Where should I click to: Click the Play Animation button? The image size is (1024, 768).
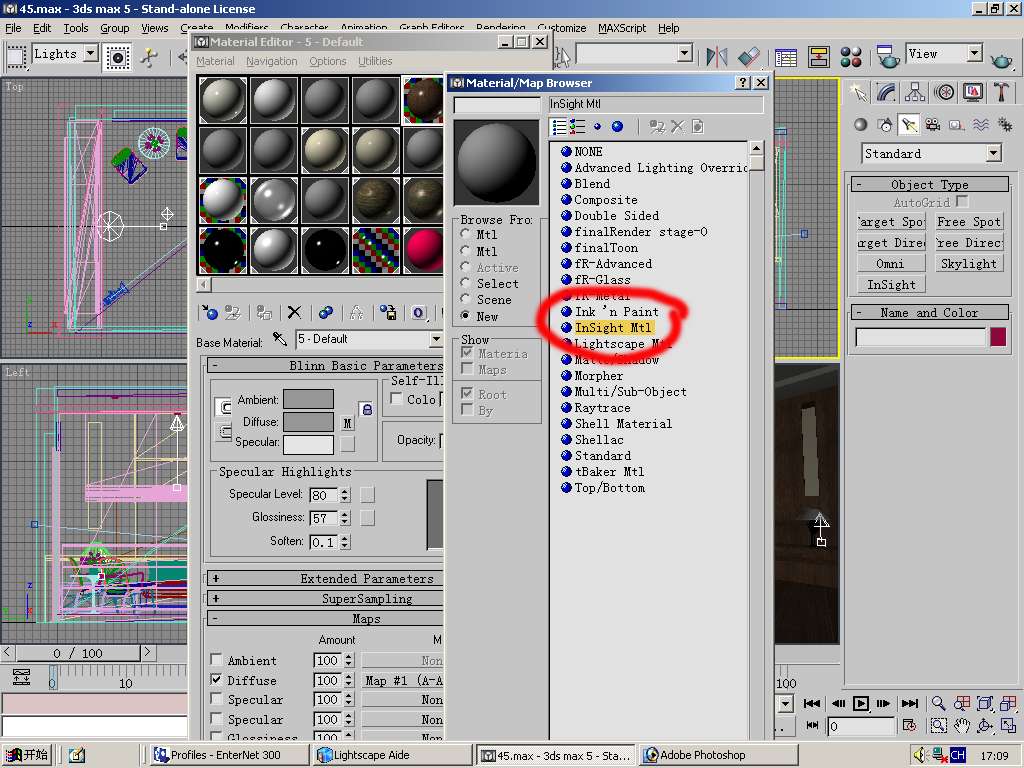click(x=861, y=703)
